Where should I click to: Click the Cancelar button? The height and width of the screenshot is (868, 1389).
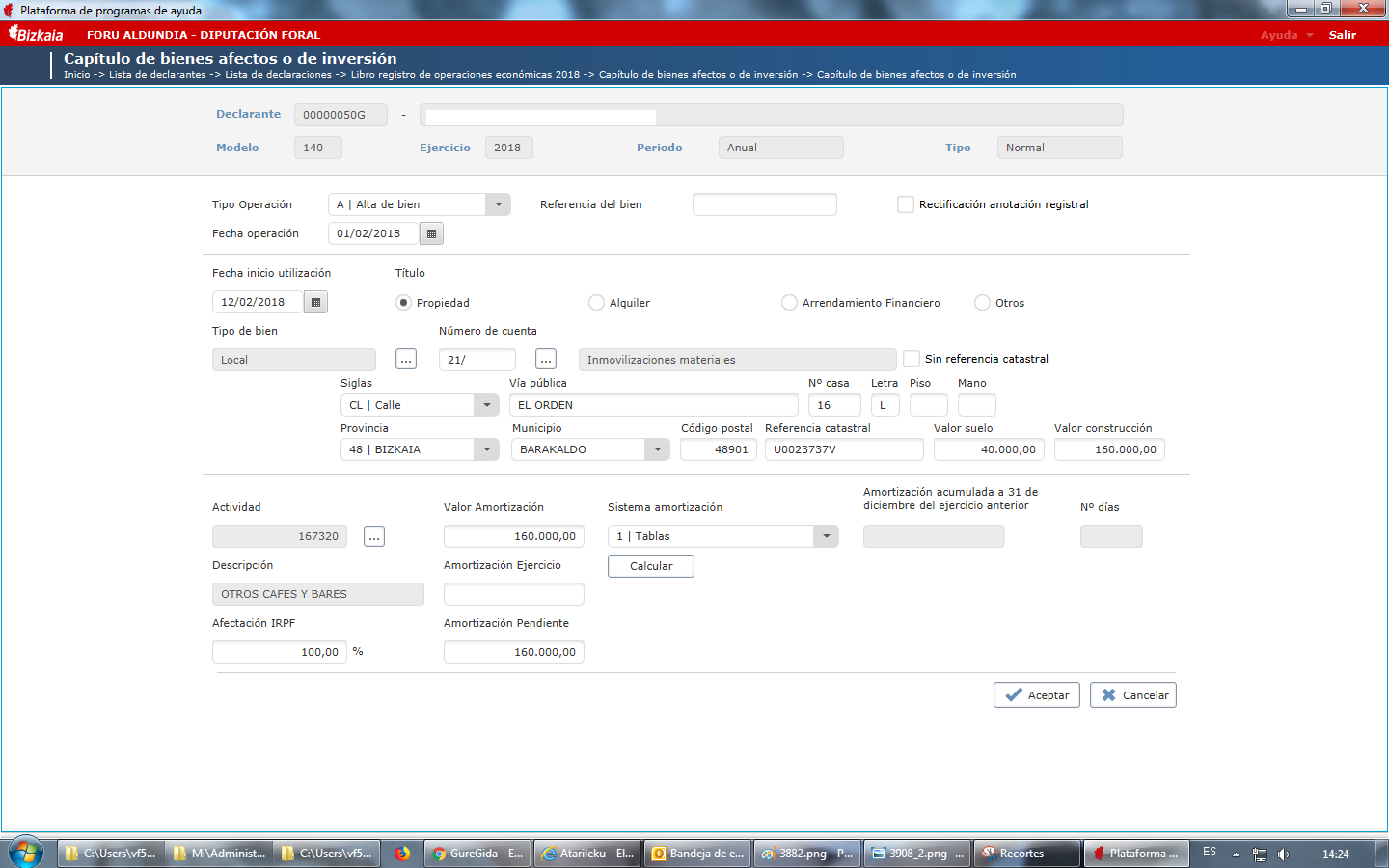(1133, 695)
